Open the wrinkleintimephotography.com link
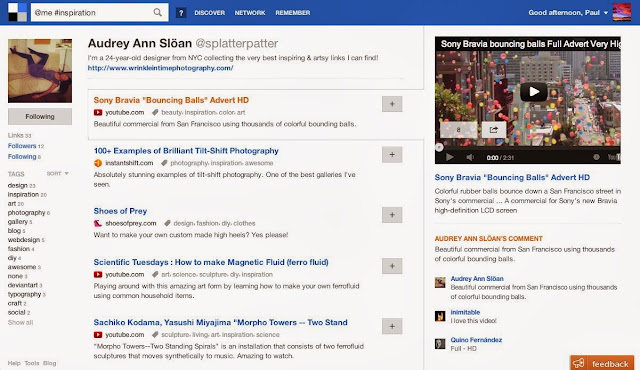 (160, 68)
